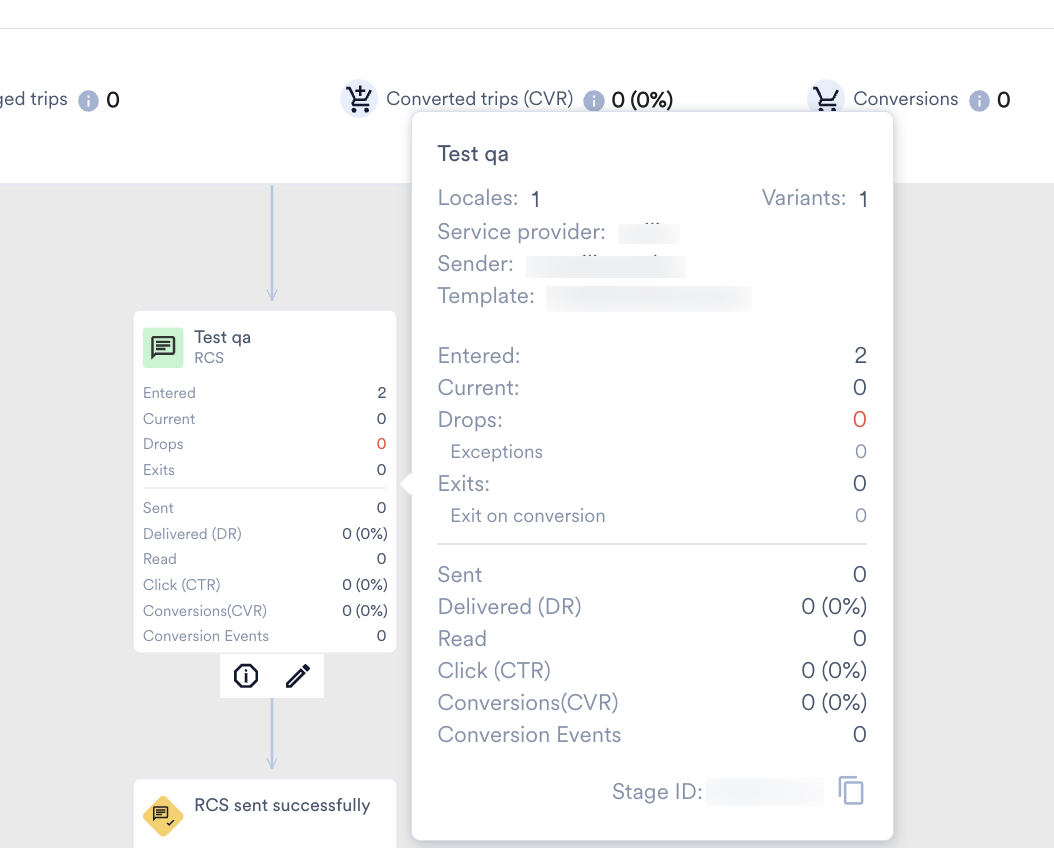Show the info tooltip next to Conversions
This screenshot has width=1054, height=848.
pyautogui.click(x=979, y=100)
